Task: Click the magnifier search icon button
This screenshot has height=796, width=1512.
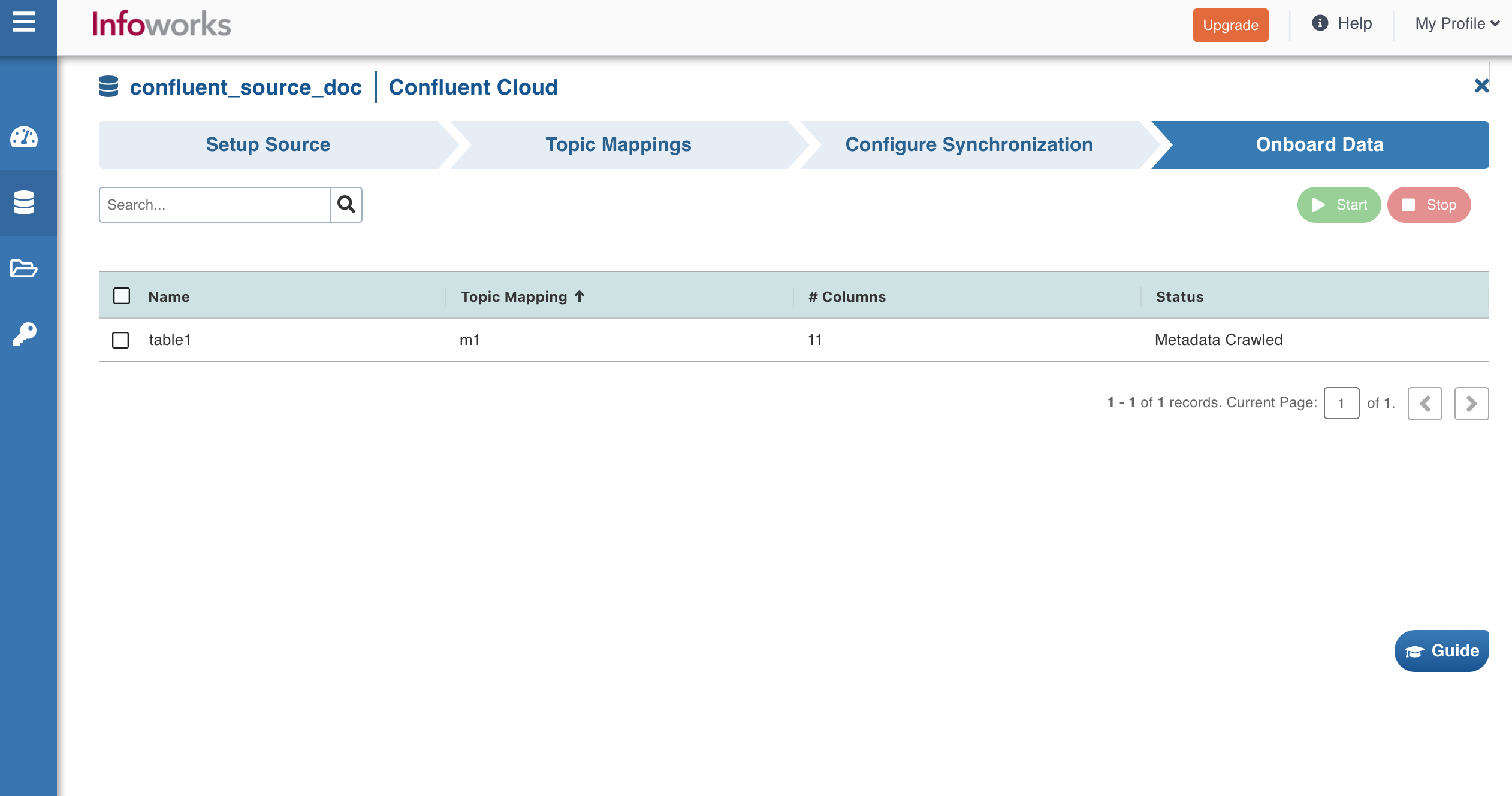Action: click(x=346, y=205)
